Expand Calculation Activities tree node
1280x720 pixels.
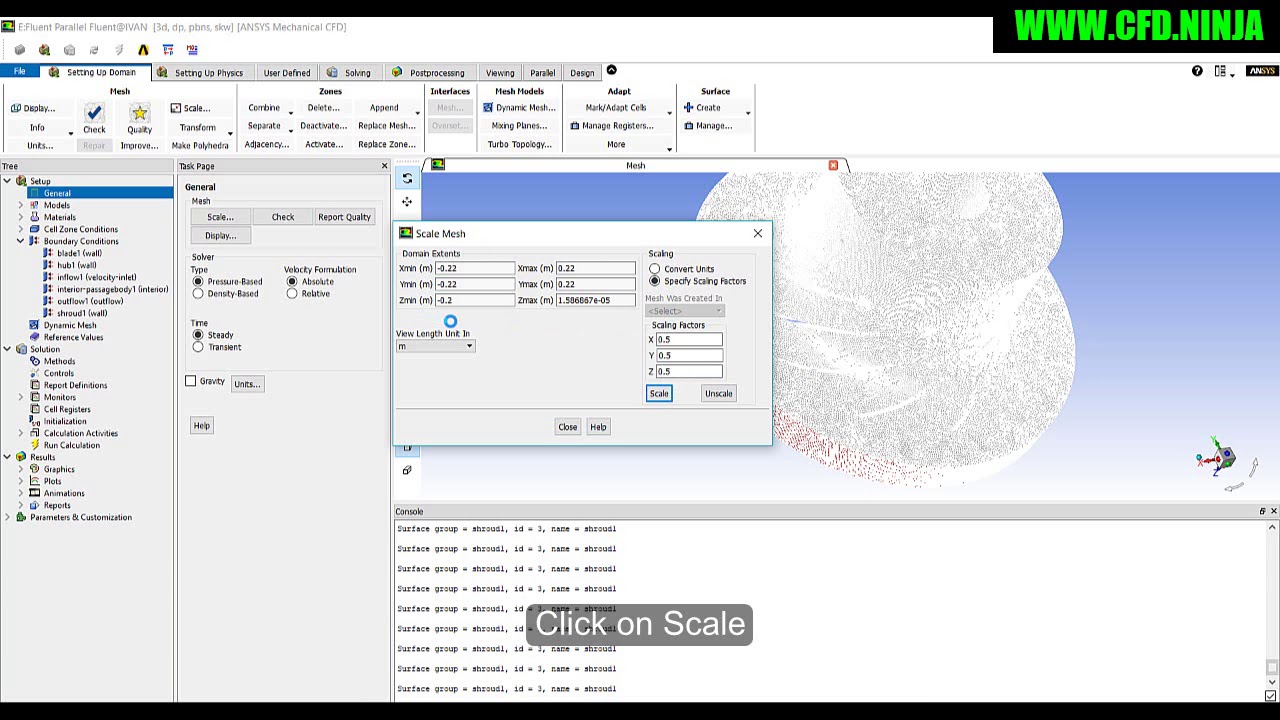point(20,433)
